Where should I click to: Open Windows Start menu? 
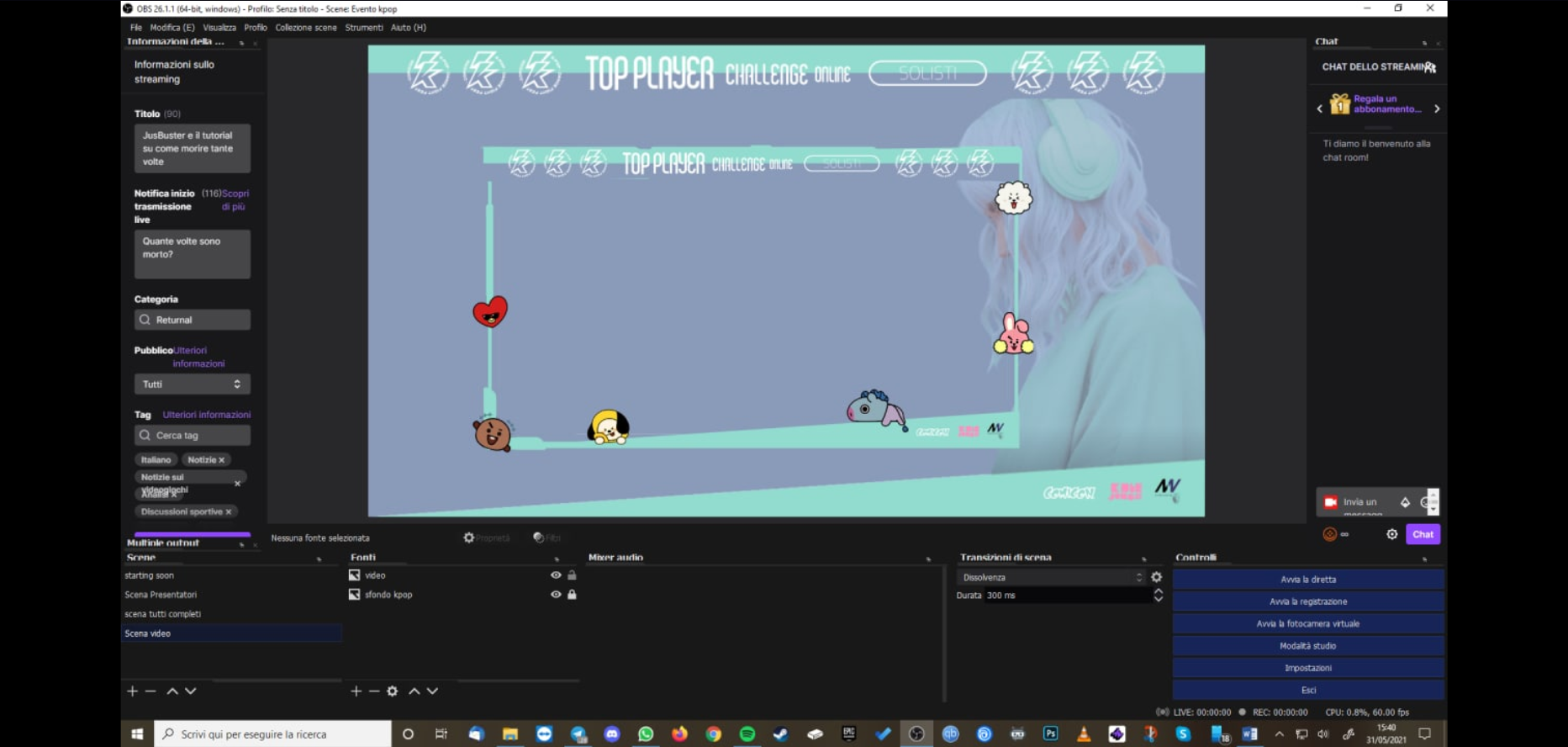pyautogui.click(x=137, y=734)
